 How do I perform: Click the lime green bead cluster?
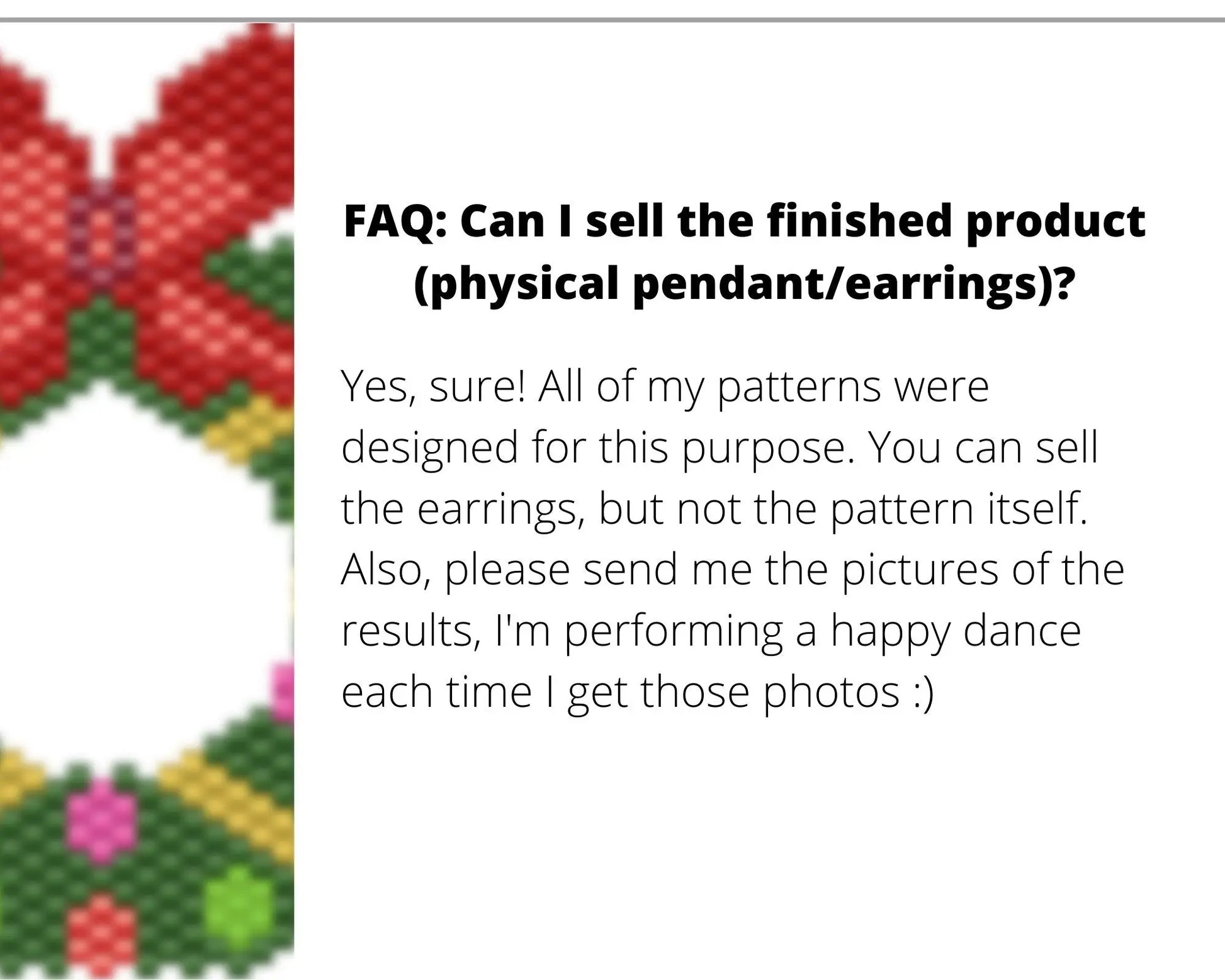[x=236, y=906]
